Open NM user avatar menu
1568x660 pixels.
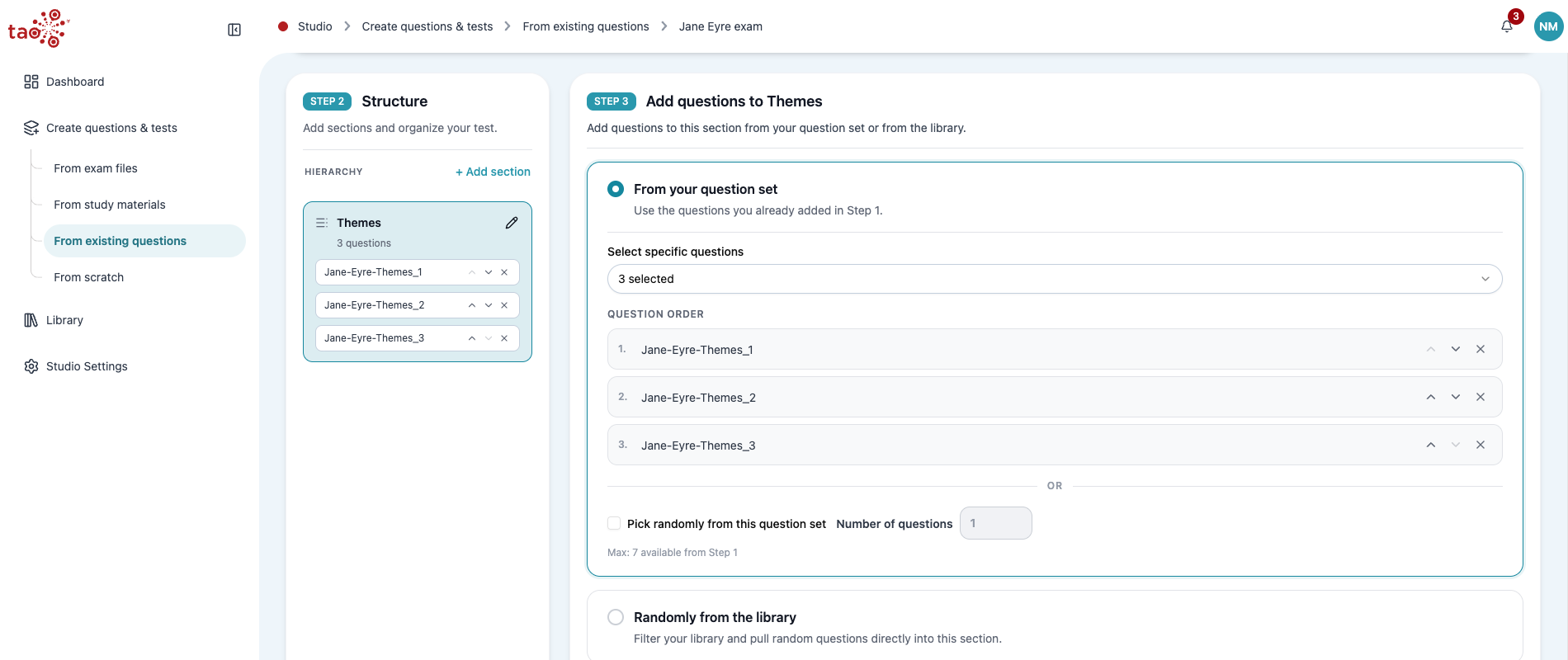pos(1548,26)
